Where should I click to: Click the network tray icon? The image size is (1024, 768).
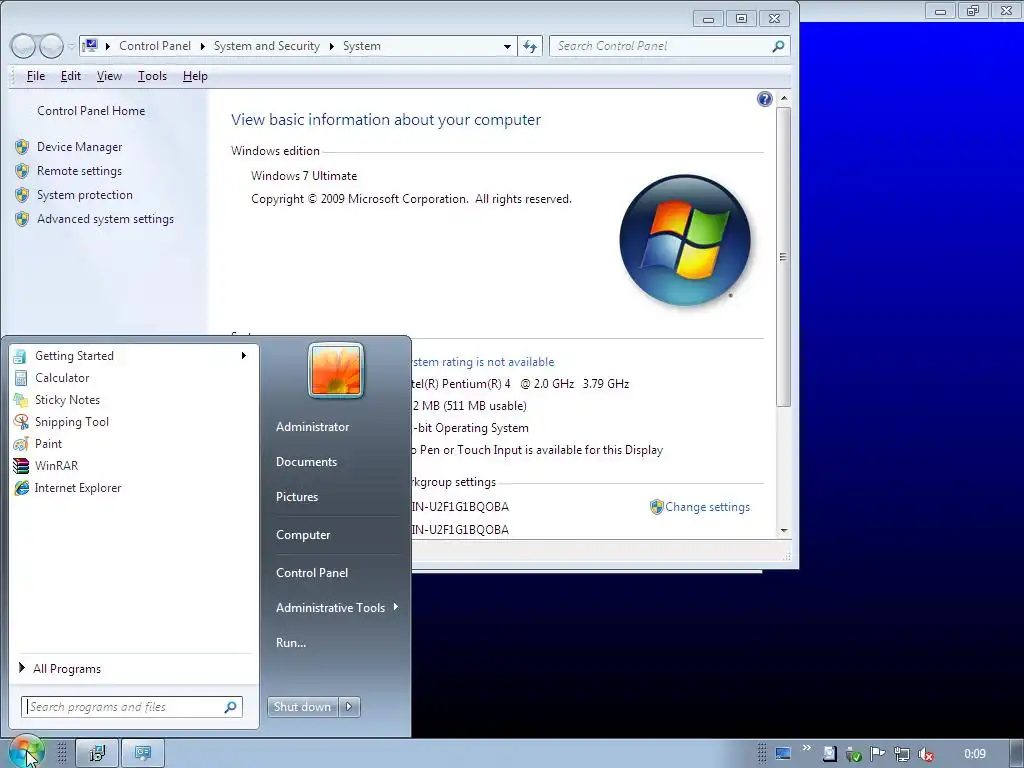click(901, 754)
